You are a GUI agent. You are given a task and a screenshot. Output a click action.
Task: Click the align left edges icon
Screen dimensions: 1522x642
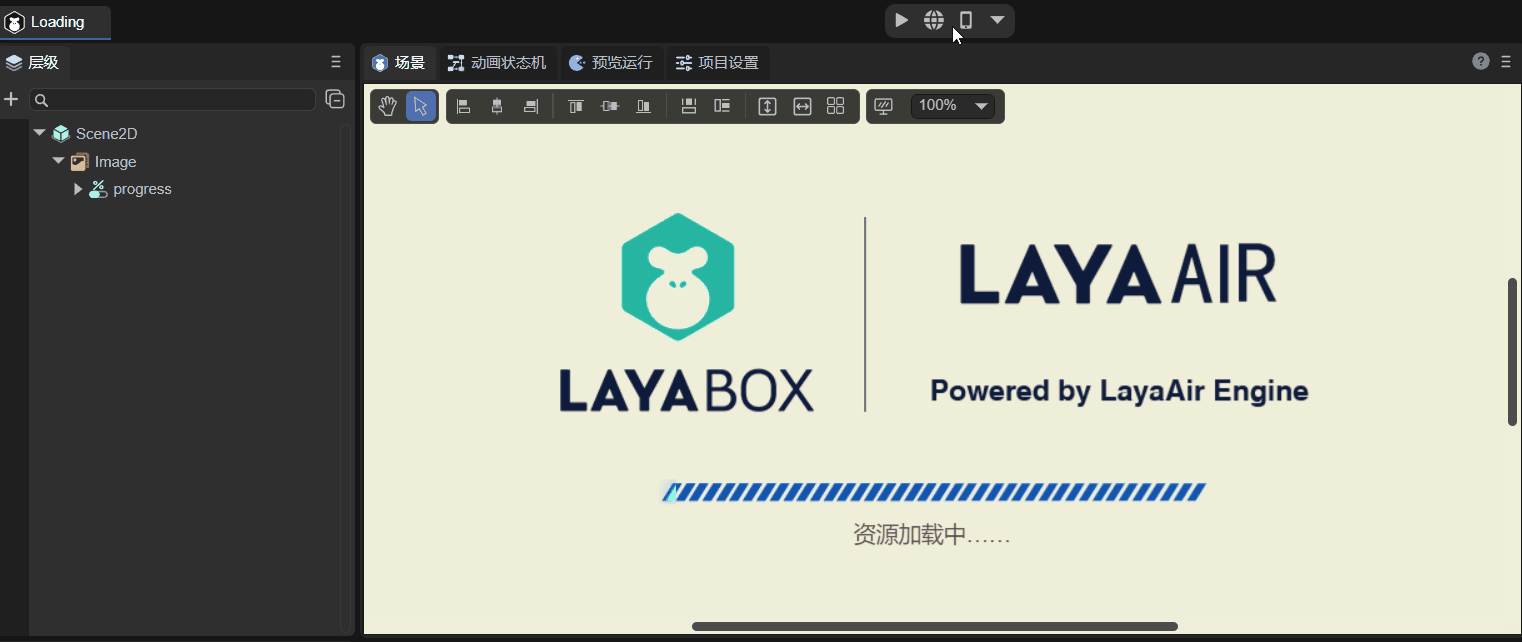(464, 106)
